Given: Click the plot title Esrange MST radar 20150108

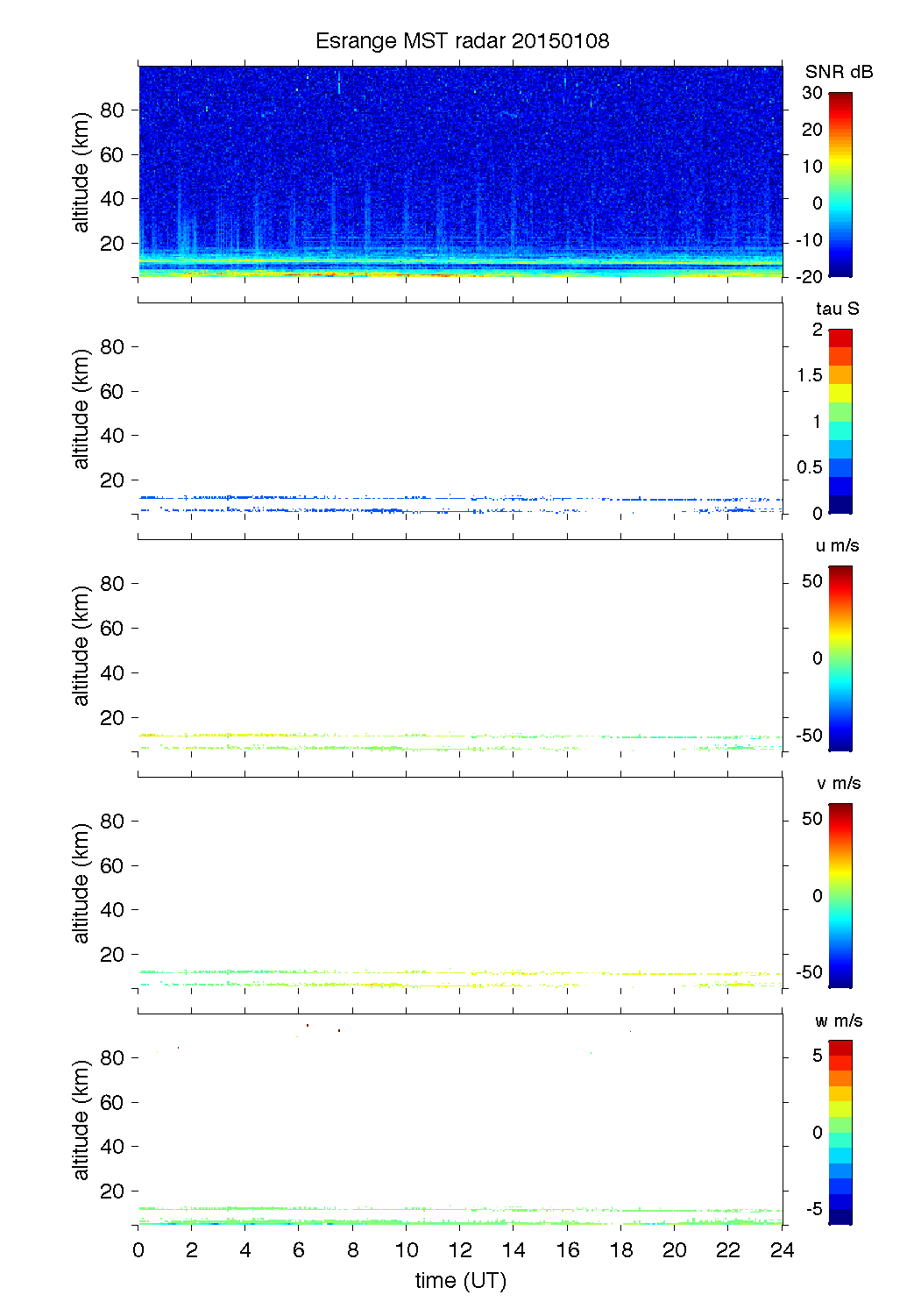Looking at the screenshot, I should coord(462,41).
